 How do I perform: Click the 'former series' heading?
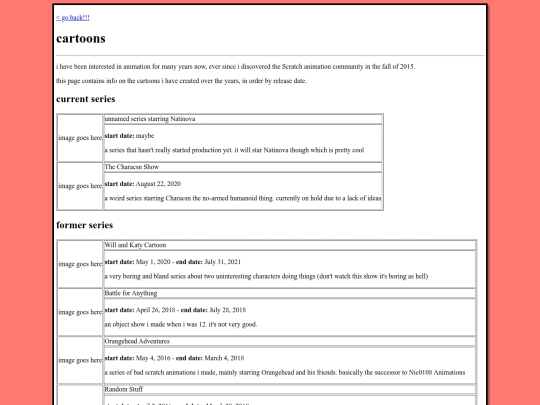(84, 225)
